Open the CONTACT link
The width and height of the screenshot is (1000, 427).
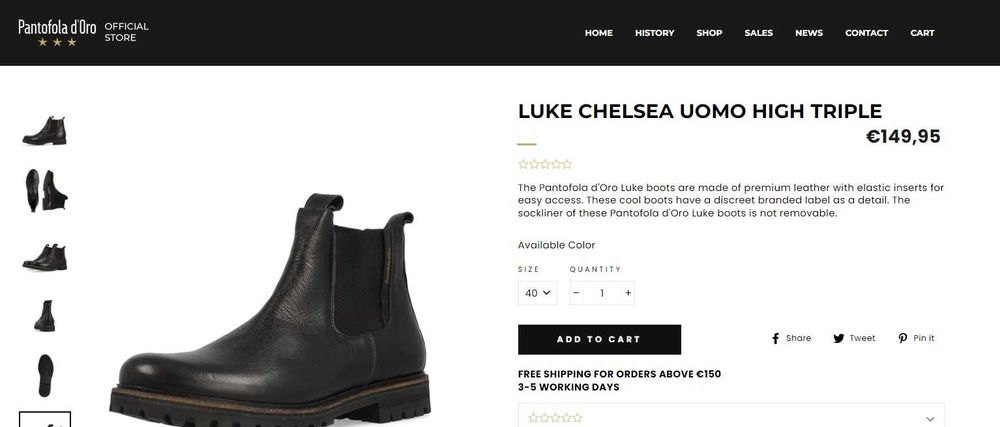click(866, 33)
